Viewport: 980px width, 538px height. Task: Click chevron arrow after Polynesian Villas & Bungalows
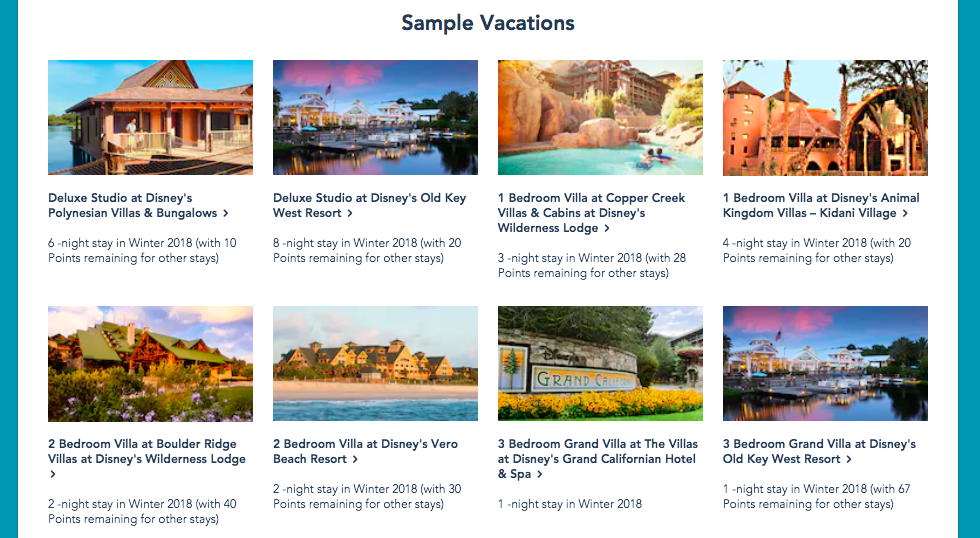(226, 214)
